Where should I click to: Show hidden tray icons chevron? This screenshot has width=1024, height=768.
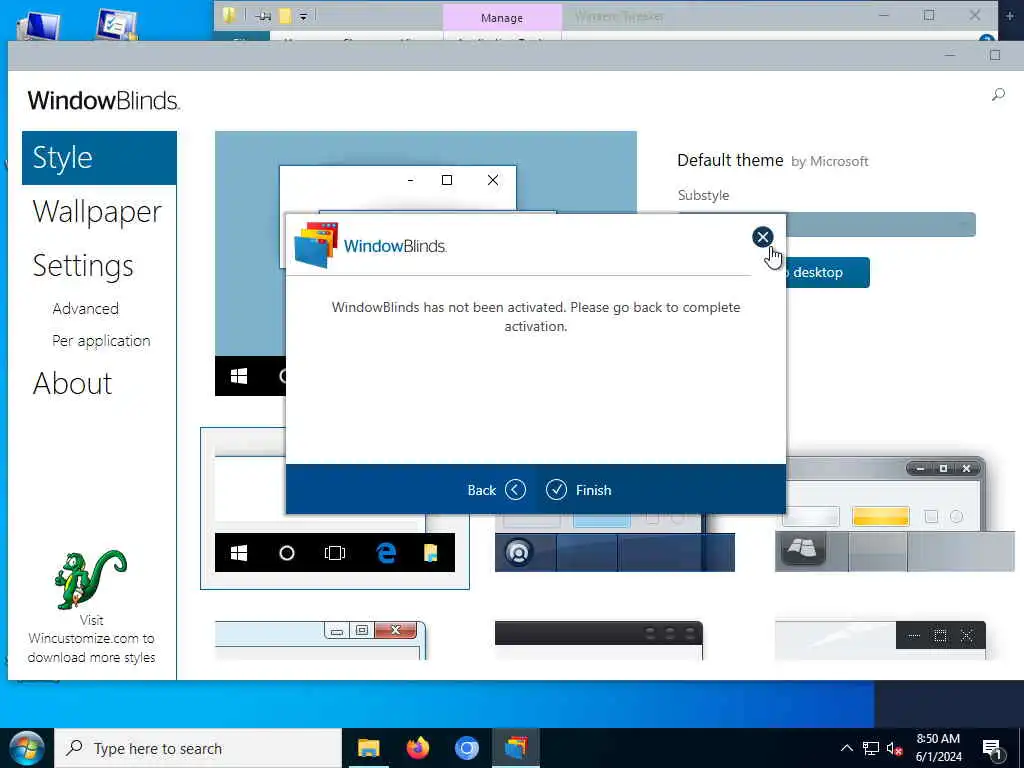[846, 748]
